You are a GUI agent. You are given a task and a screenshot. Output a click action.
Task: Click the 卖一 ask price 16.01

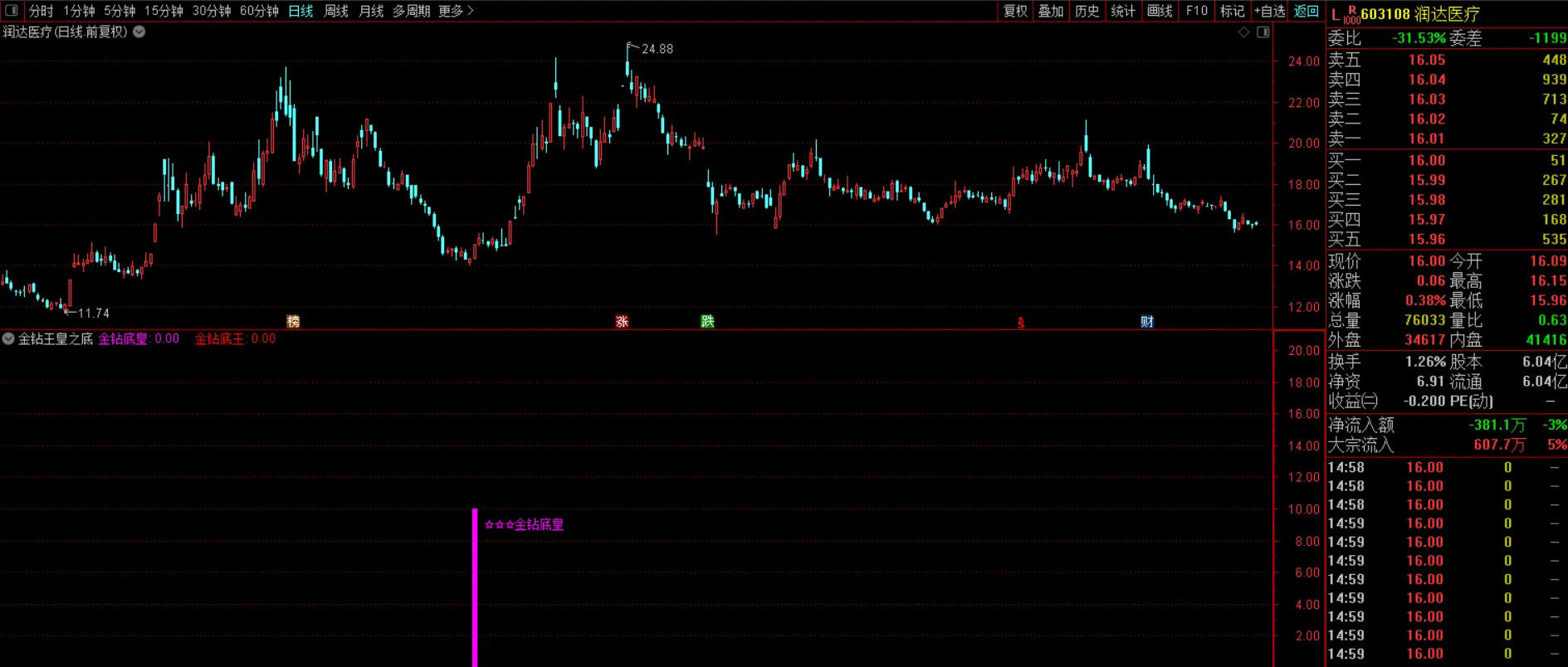(1427, 139)
